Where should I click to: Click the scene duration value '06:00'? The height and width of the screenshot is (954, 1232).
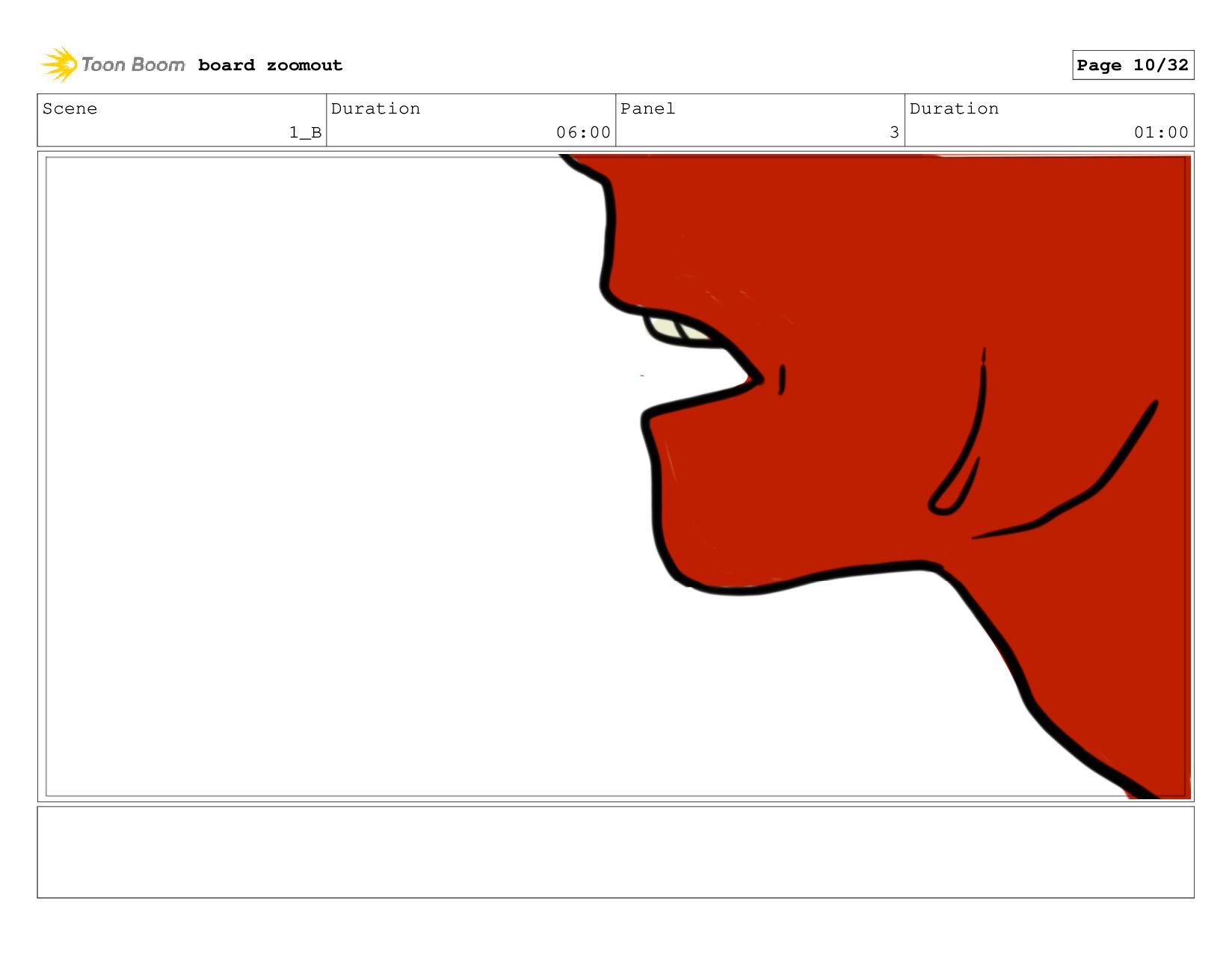click(583, 132)
